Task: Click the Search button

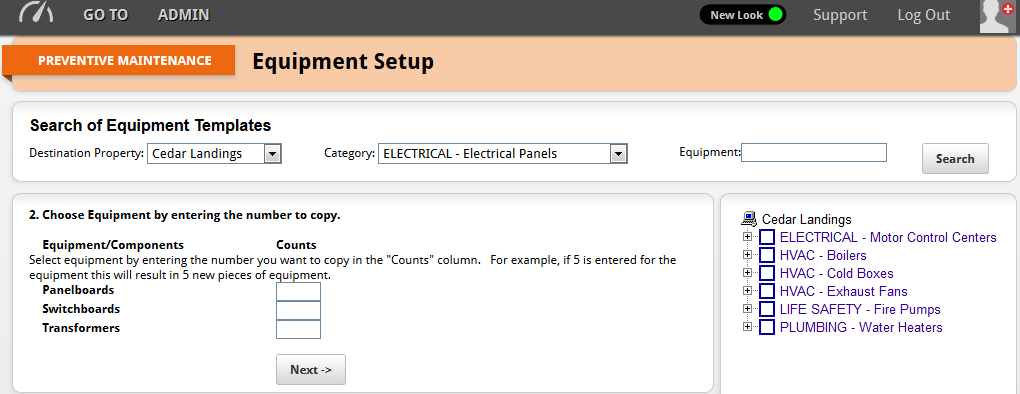Action: [x=955, y=159]
